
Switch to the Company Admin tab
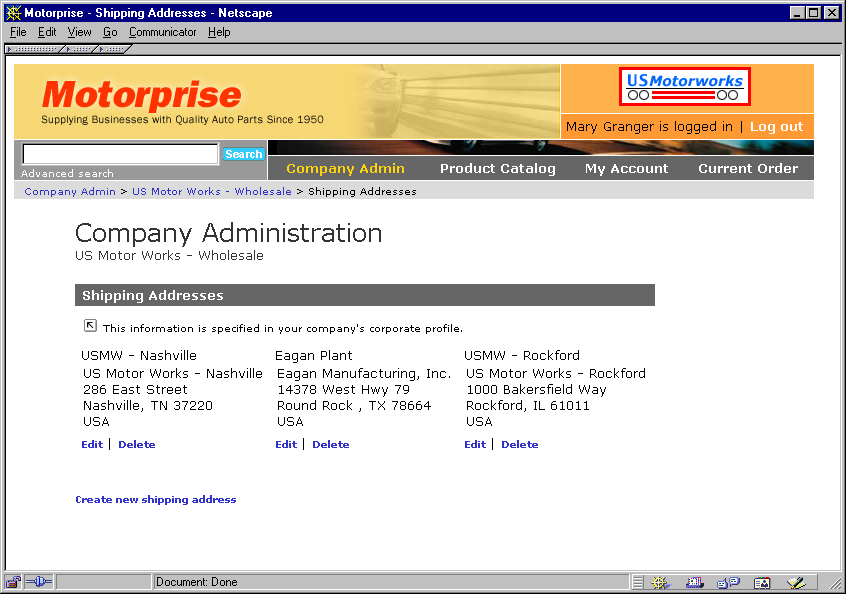coord(345,168)
